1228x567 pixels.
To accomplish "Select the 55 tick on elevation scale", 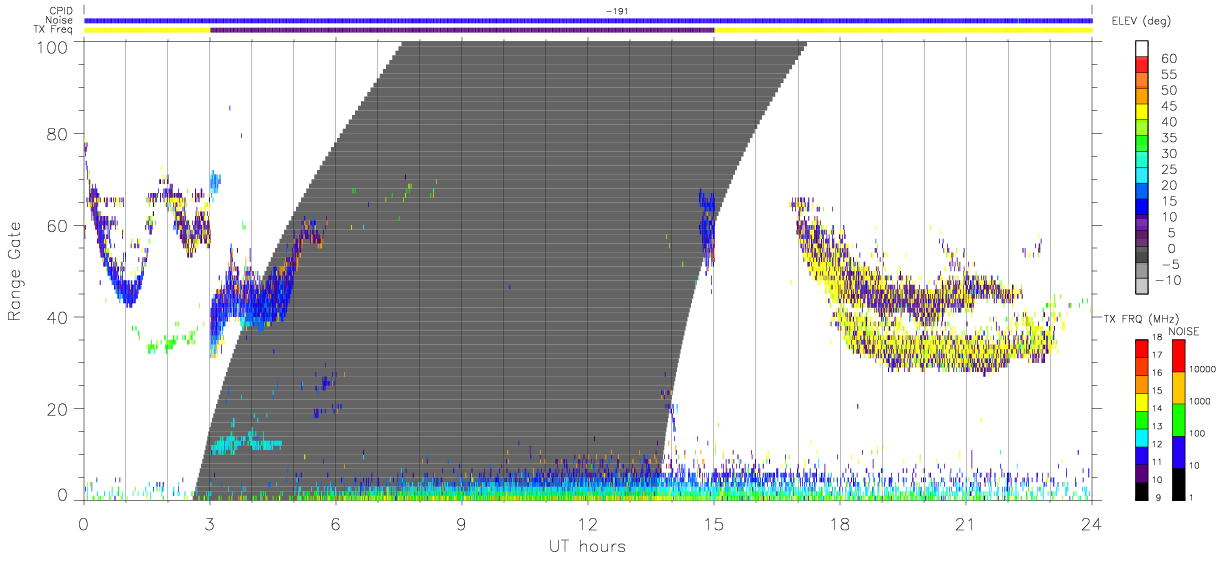I will pos(1170,75).
